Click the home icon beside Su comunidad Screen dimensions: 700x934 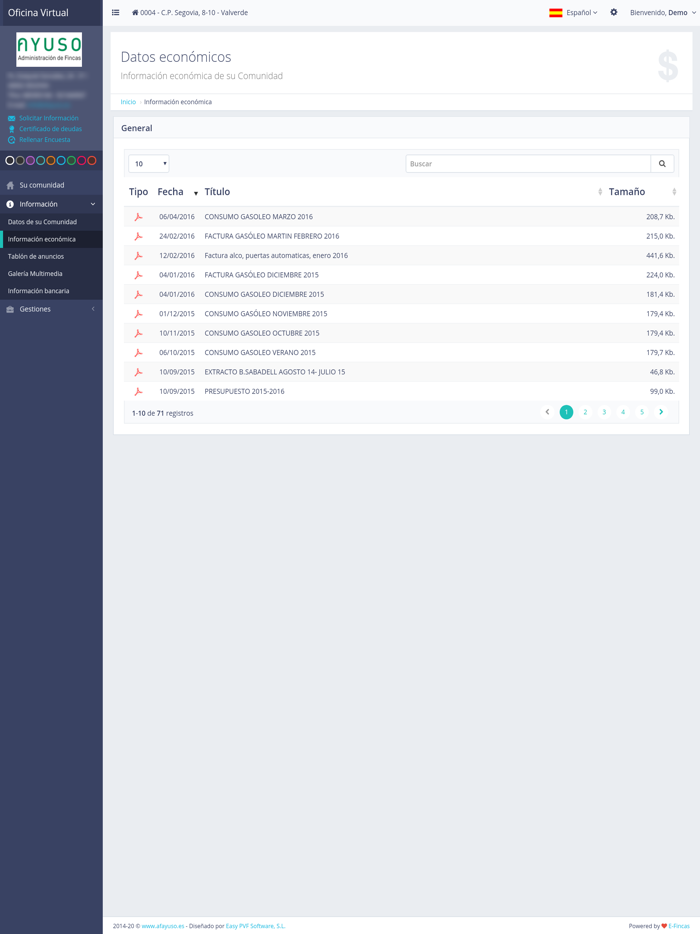[x=10, y=185]
